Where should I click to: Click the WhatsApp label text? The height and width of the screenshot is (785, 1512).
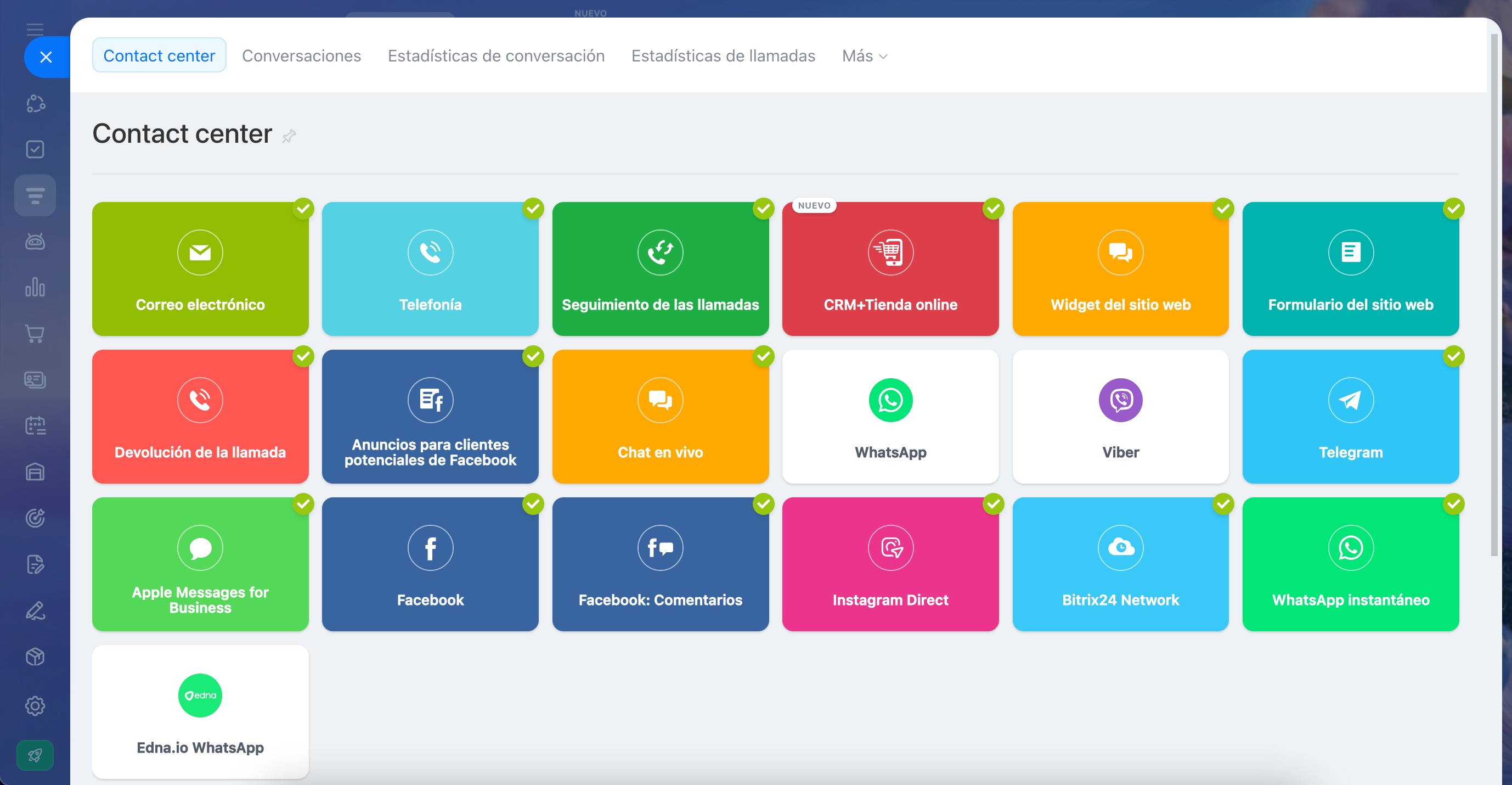click(x=890, y=452)
